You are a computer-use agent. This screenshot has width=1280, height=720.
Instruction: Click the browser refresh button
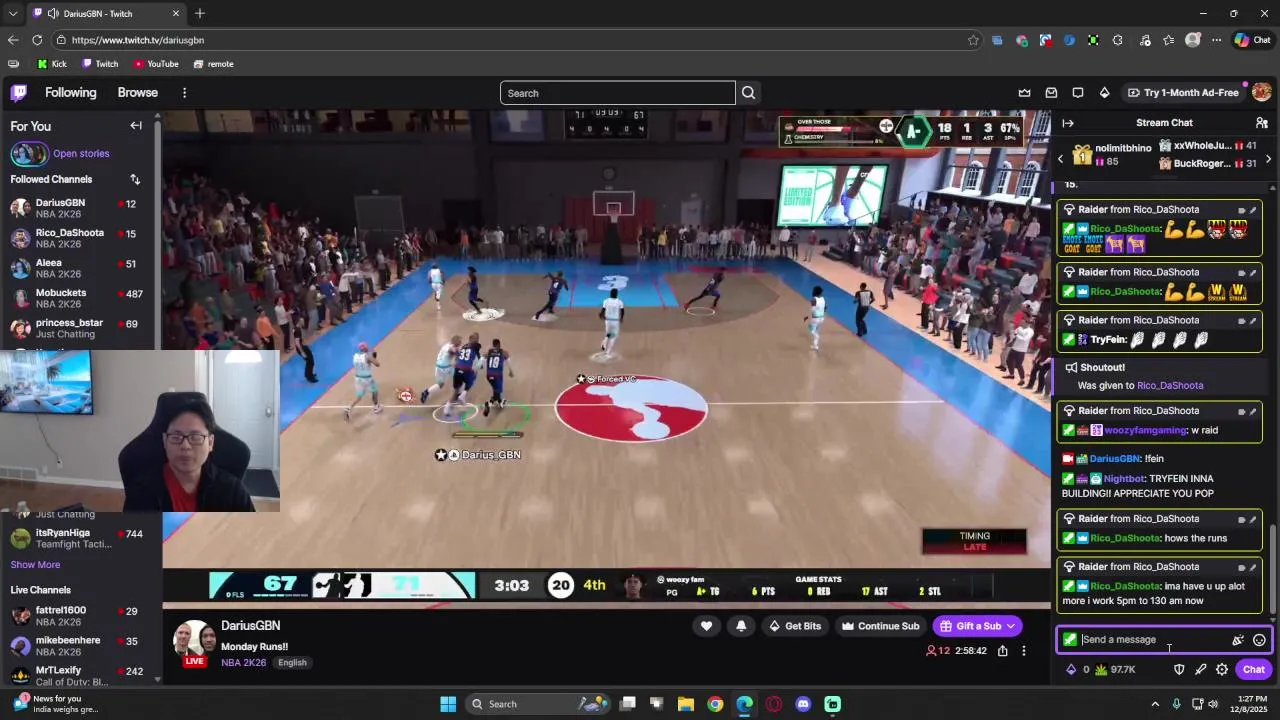37,40
